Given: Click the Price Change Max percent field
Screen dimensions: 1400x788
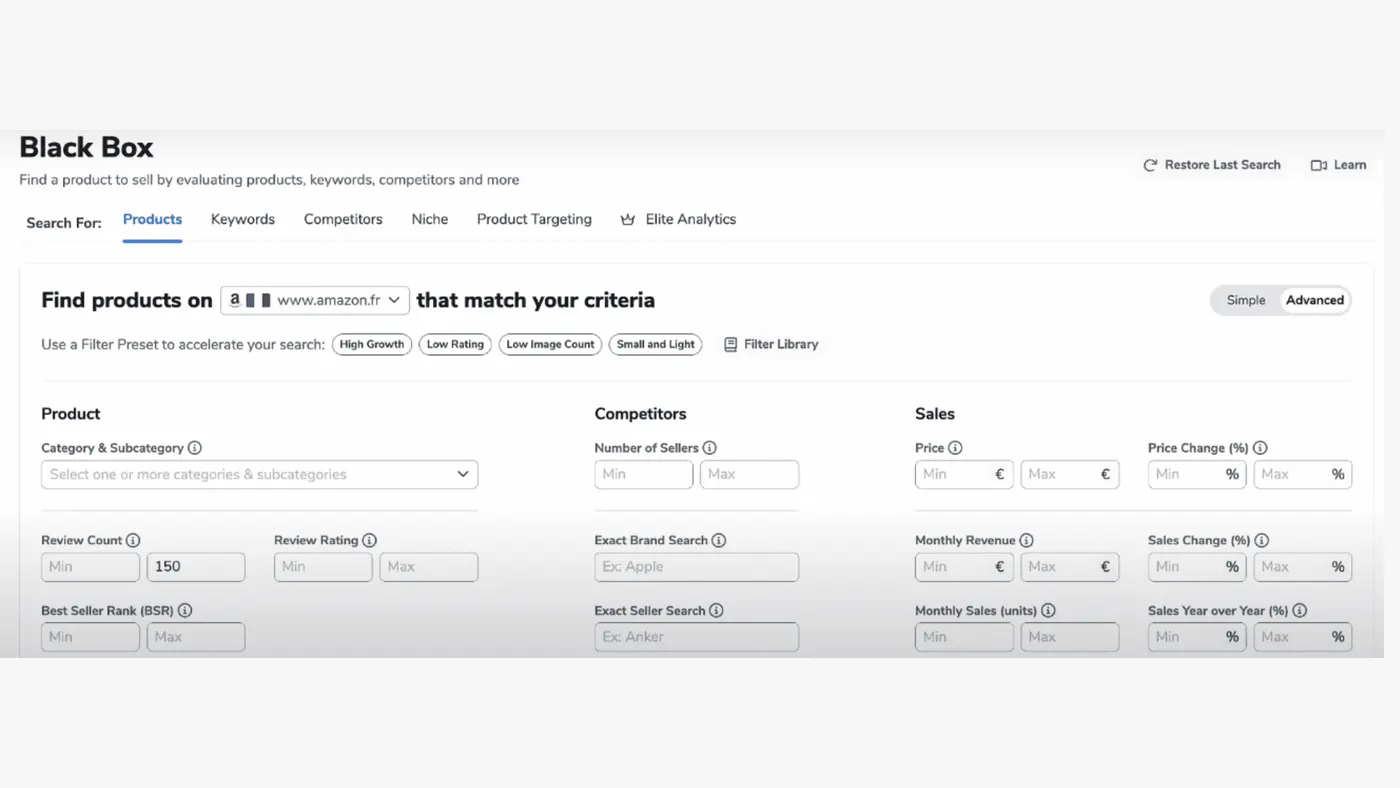Looking at the screenshot, I should click(1303, 474).
